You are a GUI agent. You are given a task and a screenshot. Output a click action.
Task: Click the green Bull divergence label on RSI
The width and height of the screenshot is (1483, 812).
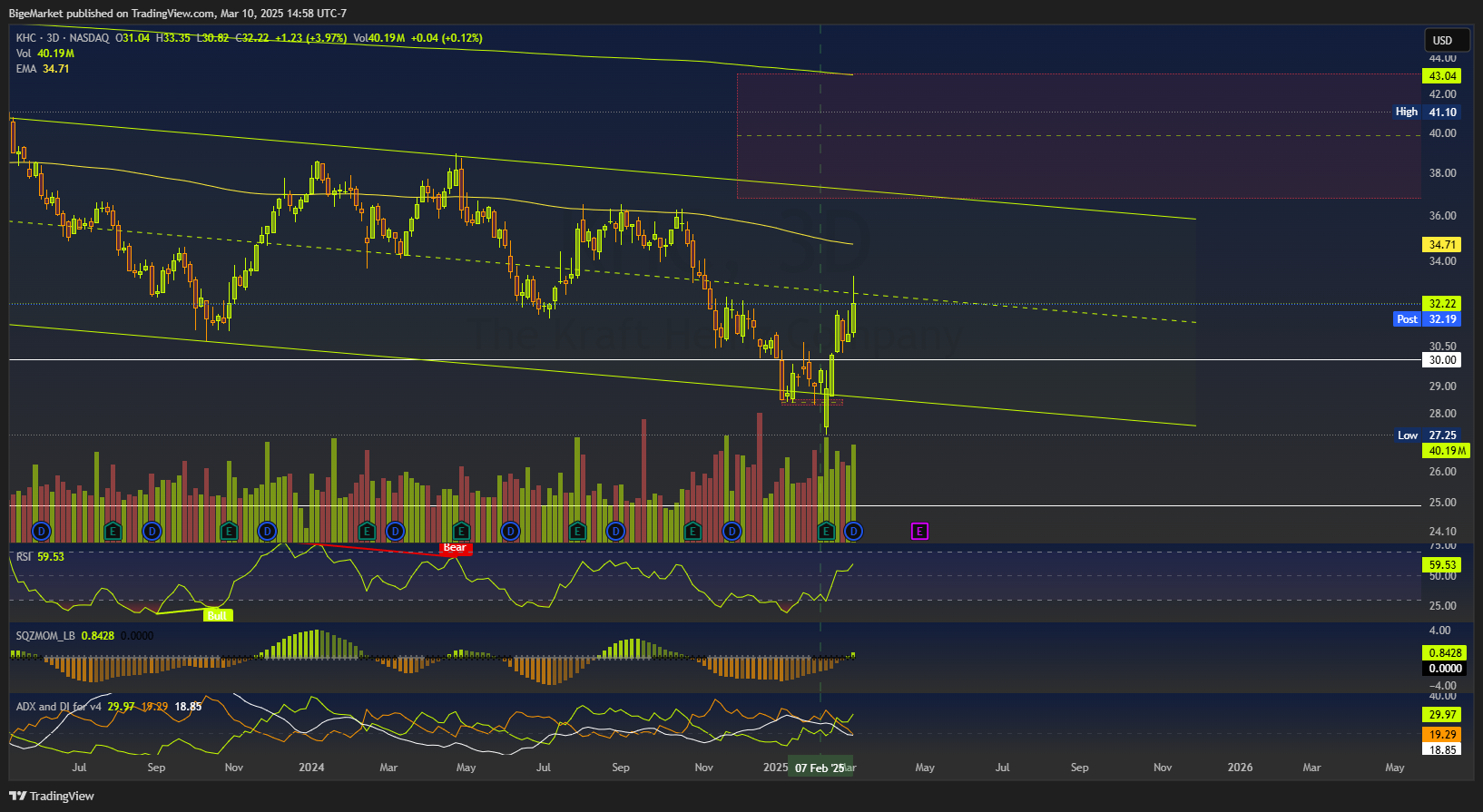coord(217,615)
